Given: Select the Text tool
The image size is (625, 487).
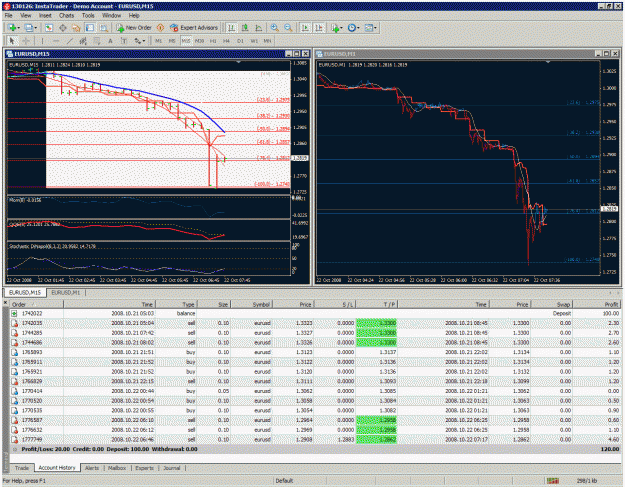Looking at the screenshot, I should point(110,41).
